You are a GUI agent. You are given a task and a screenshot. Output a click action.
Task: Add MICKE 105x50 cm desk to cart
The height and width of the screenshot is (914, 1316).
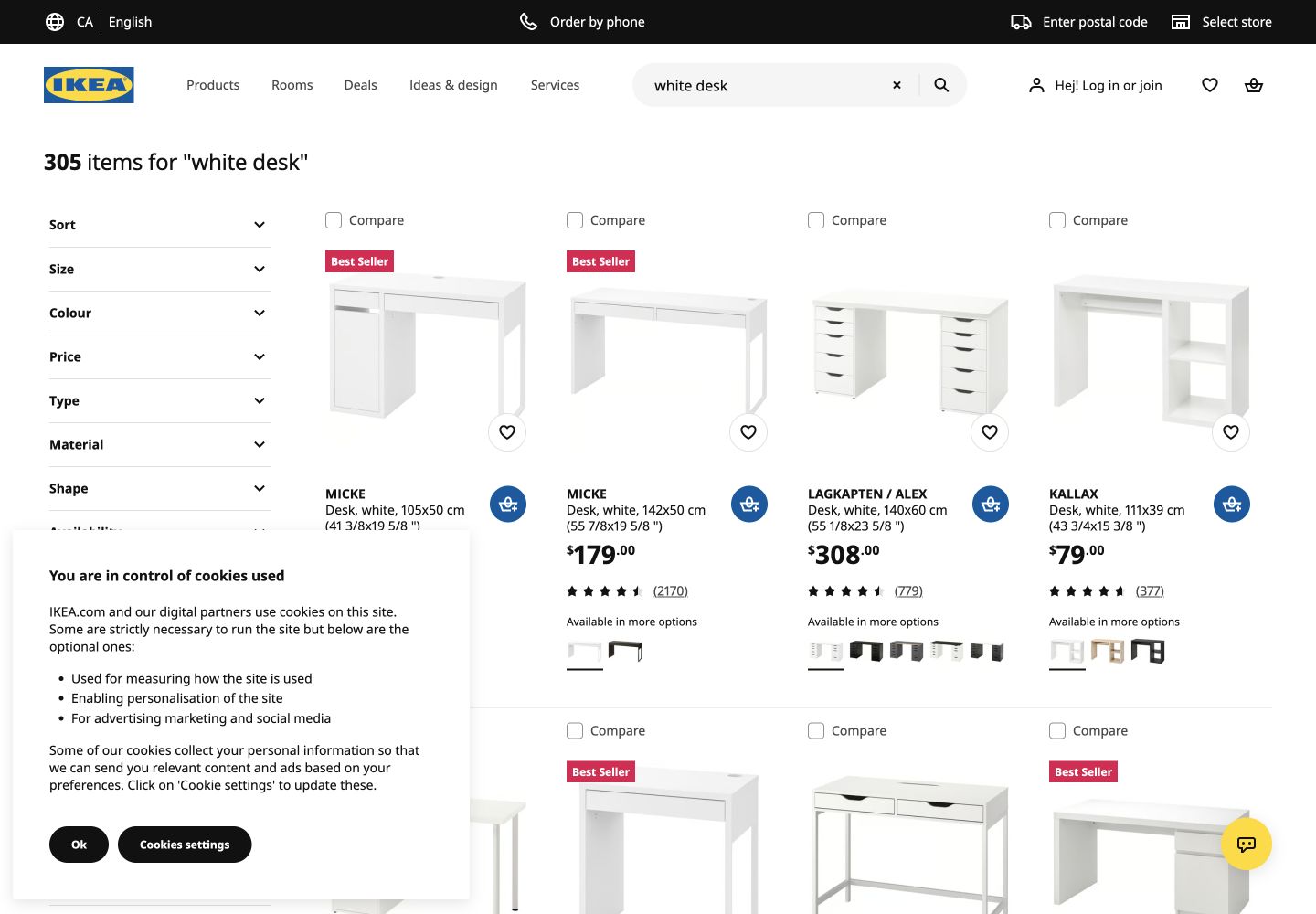click(508, 504)
